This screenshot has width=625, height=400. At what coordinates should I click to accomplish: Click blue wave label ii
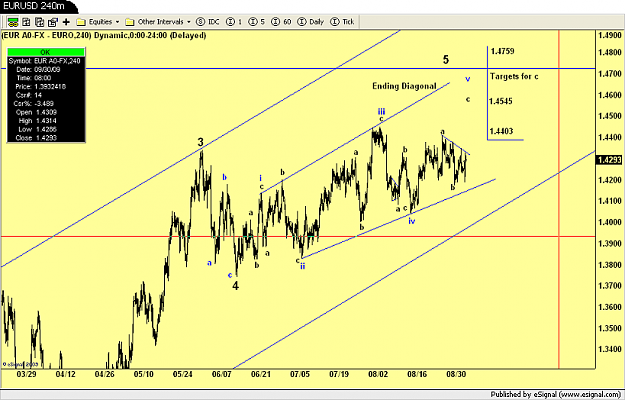[x=303, y=266]
